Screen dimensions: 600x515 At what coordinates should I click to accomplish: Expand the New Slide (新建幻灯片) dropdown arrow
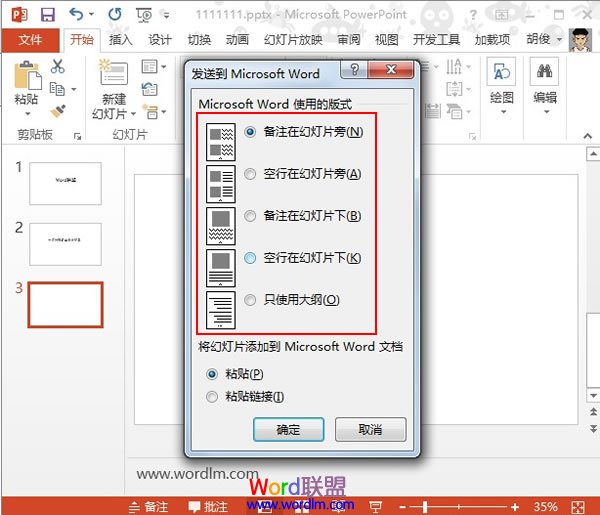tap(133, 114)
